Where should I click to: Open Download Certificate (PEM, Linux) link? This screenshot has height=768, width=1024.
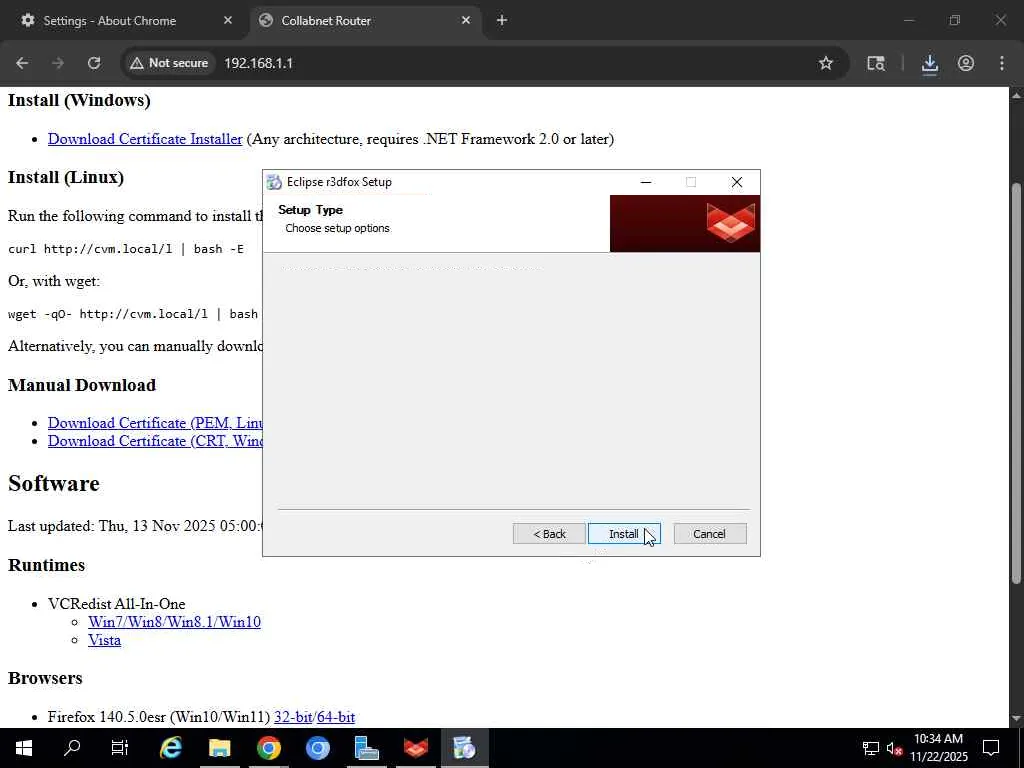click(155, 423)
